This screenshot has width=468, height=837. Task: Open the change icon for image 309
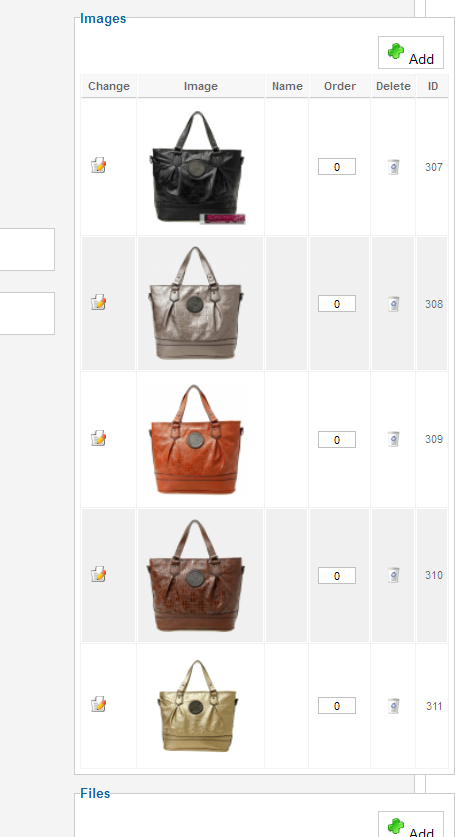click(x=98, y=438)
